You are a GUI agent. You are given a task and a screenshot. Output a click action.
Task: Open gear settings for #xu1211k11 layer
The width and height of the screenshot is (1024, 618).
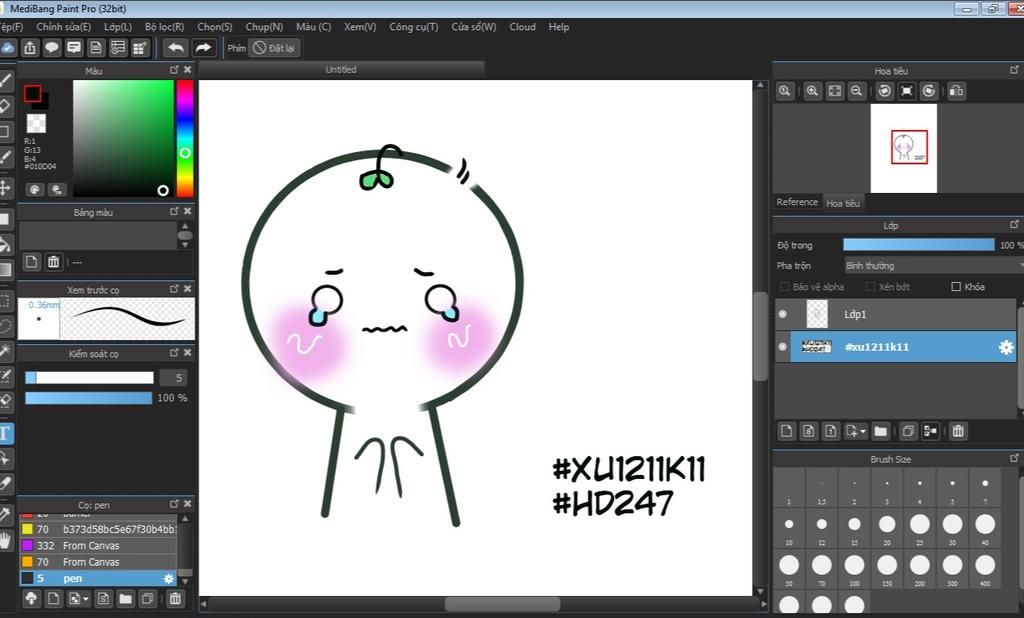coord(1006,347)
